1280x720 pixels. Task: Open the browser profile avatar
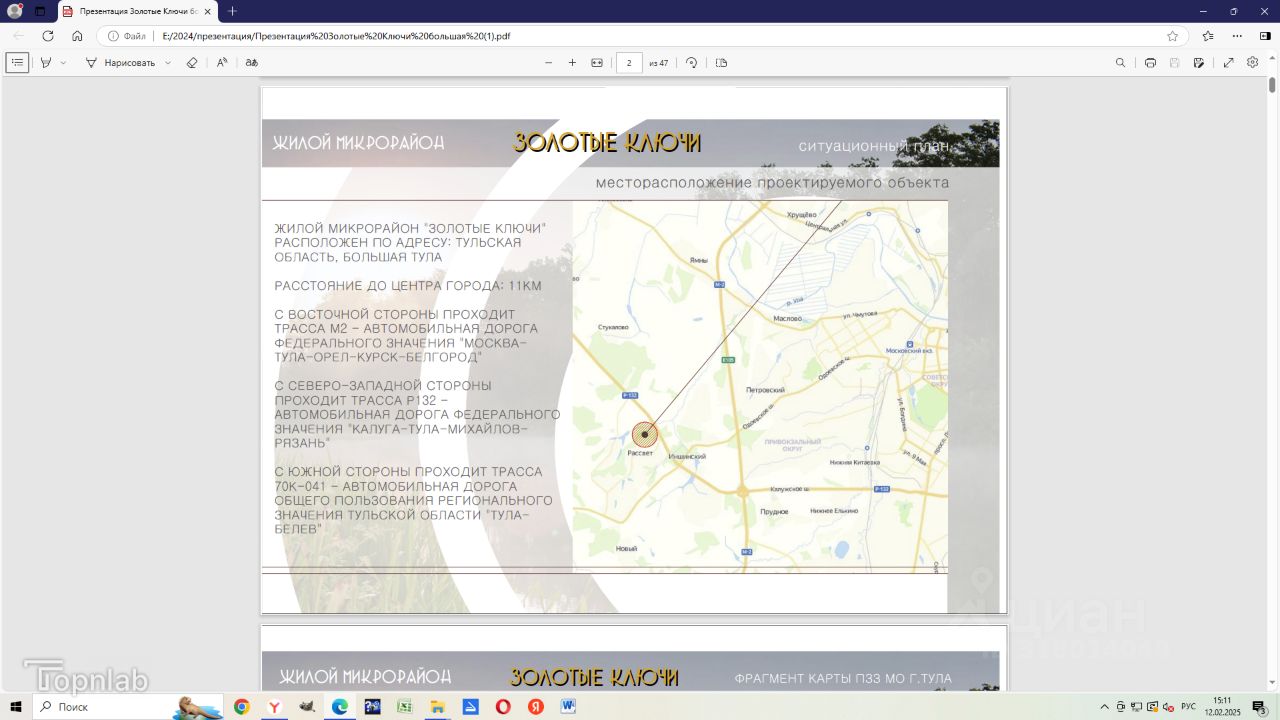(15, 11)
